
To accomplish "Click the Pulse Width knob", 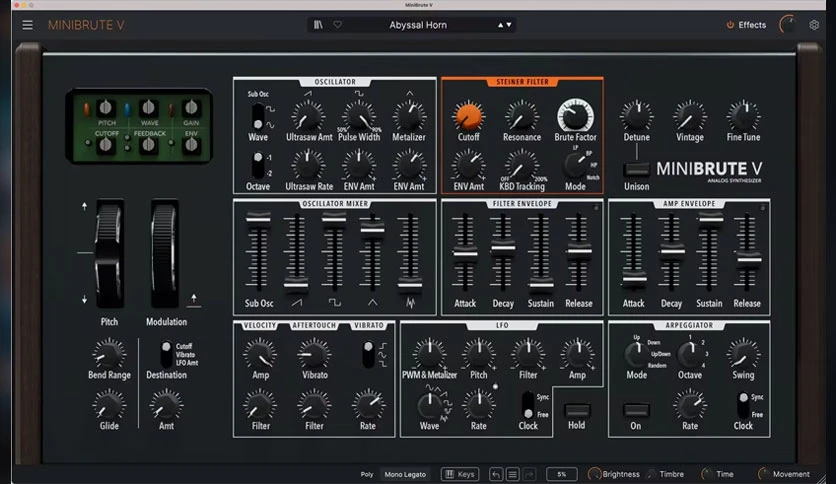I will [359, 116].
